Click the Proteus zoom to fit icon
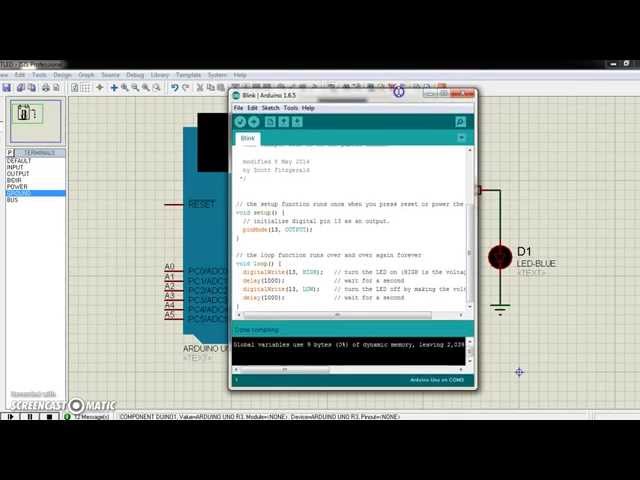 point(145,87)
